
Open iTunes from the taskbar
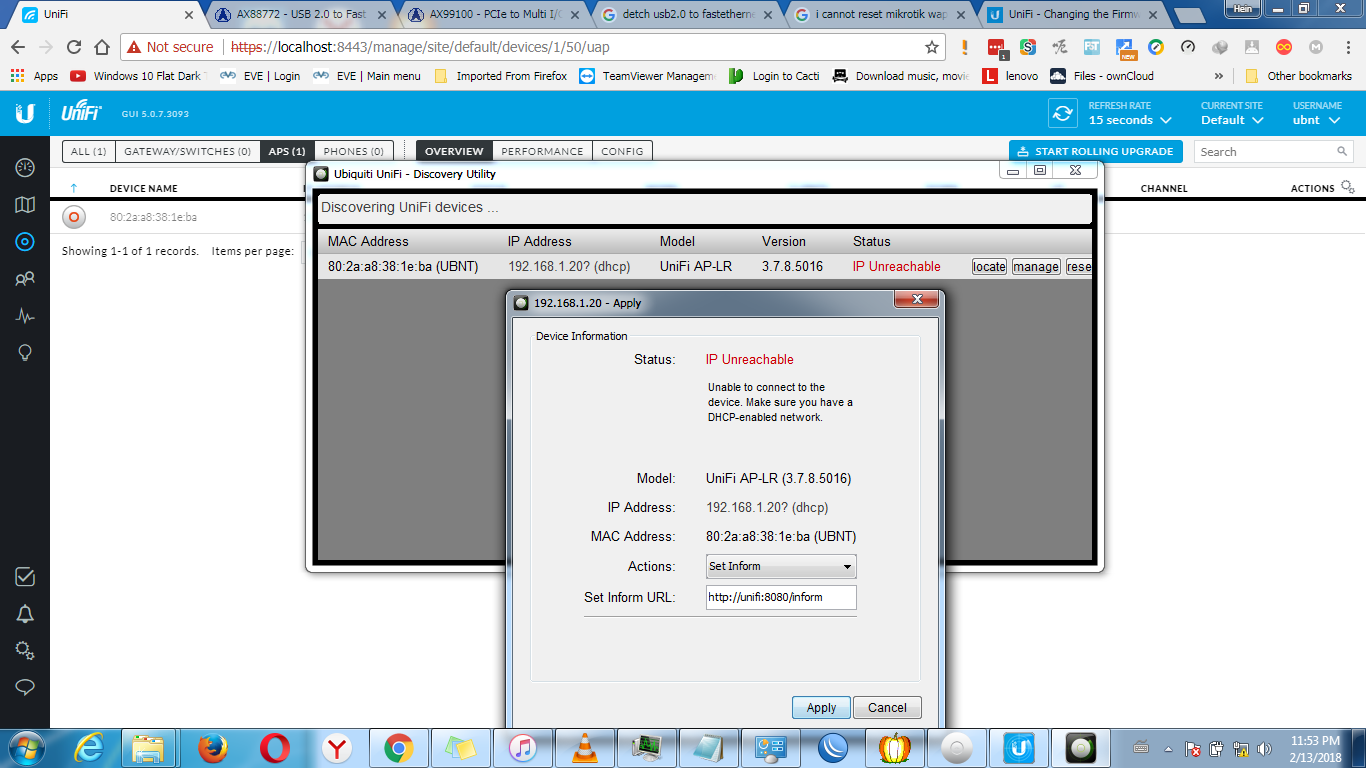click(522, 747)
